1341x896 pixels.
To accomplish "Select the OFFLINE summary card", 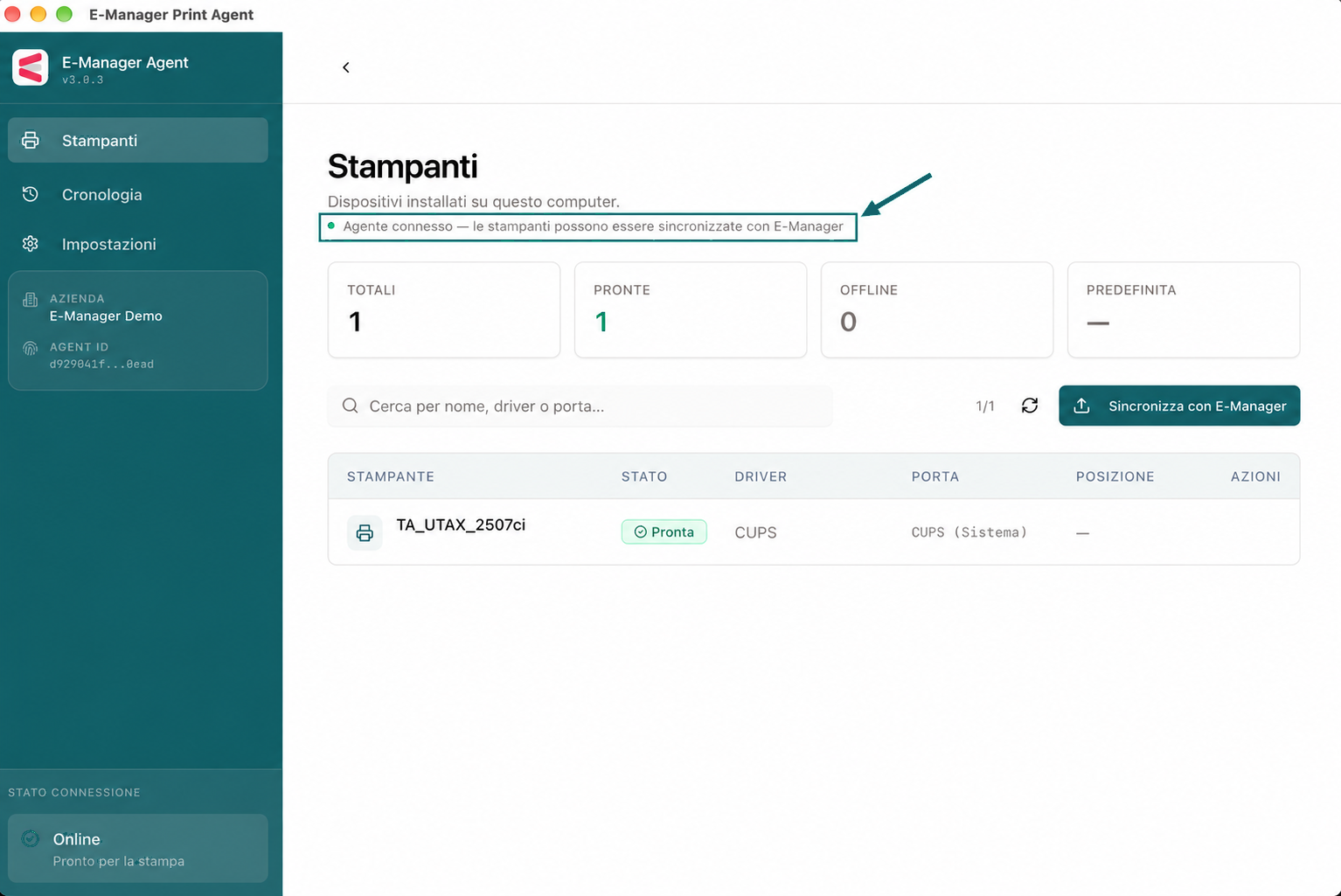I will [937, 309].
